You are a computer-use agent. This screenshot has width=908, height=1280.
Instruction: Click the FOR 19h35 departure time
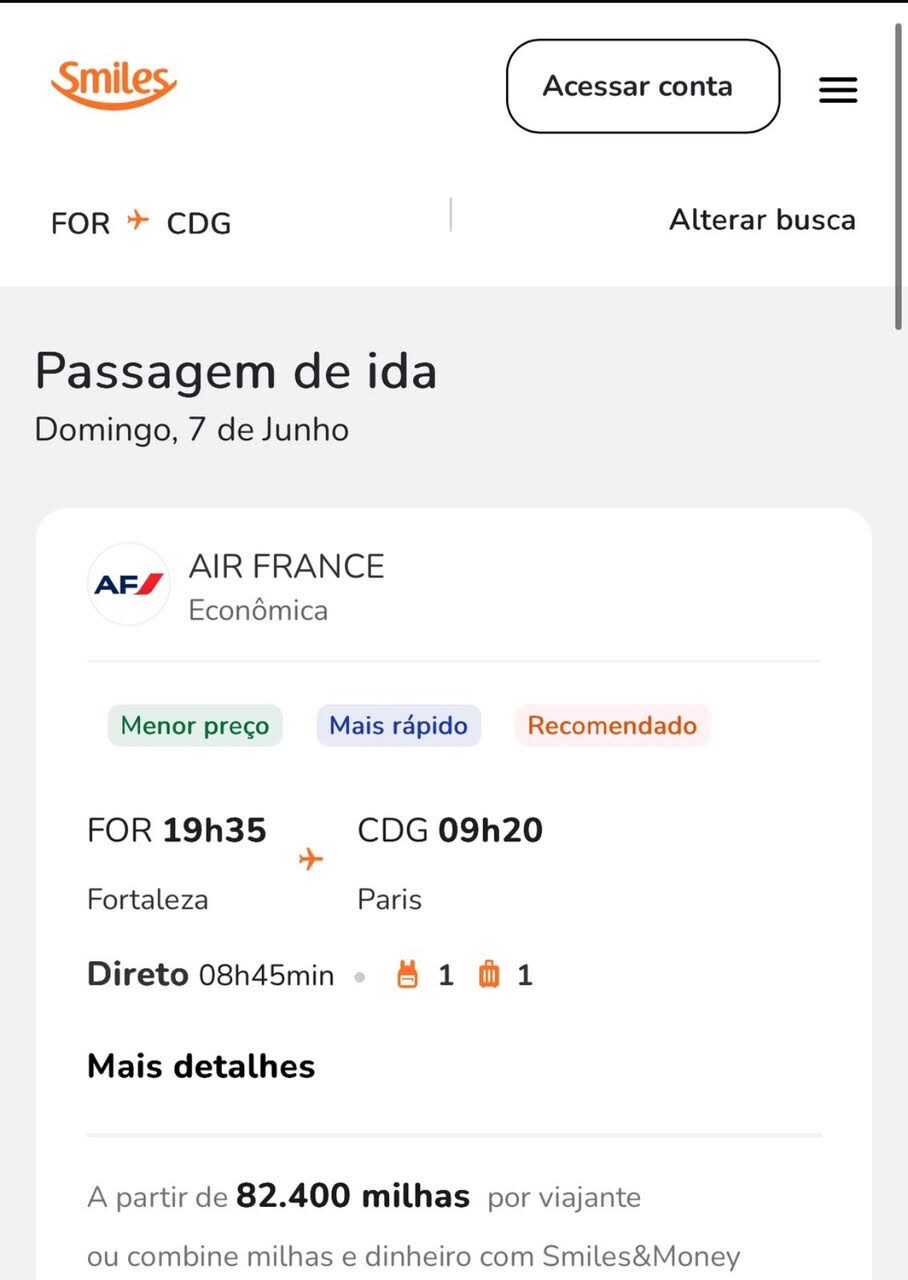[177, 831]
